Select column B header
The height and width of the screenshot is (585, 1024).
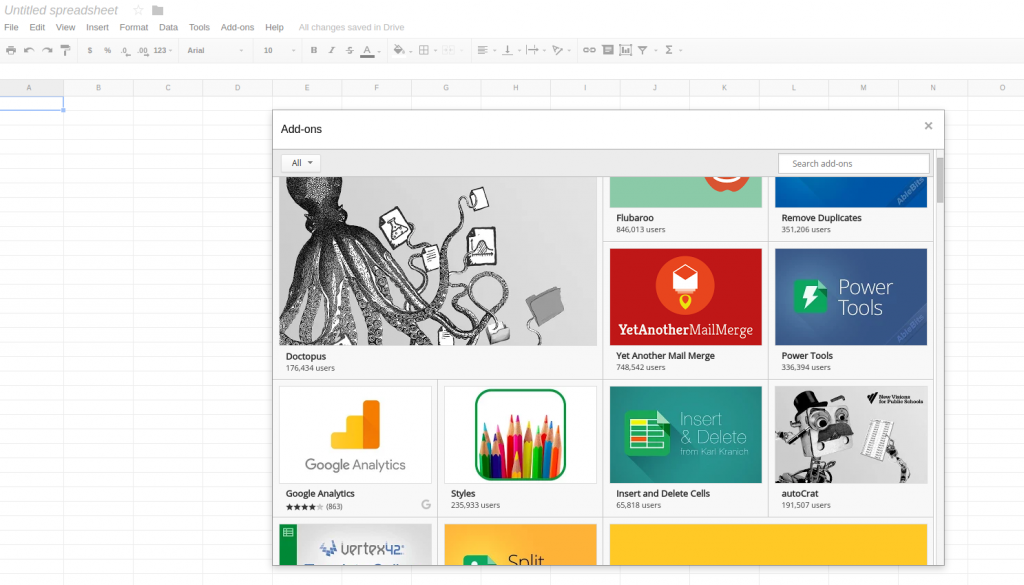(x=99, y=87)
